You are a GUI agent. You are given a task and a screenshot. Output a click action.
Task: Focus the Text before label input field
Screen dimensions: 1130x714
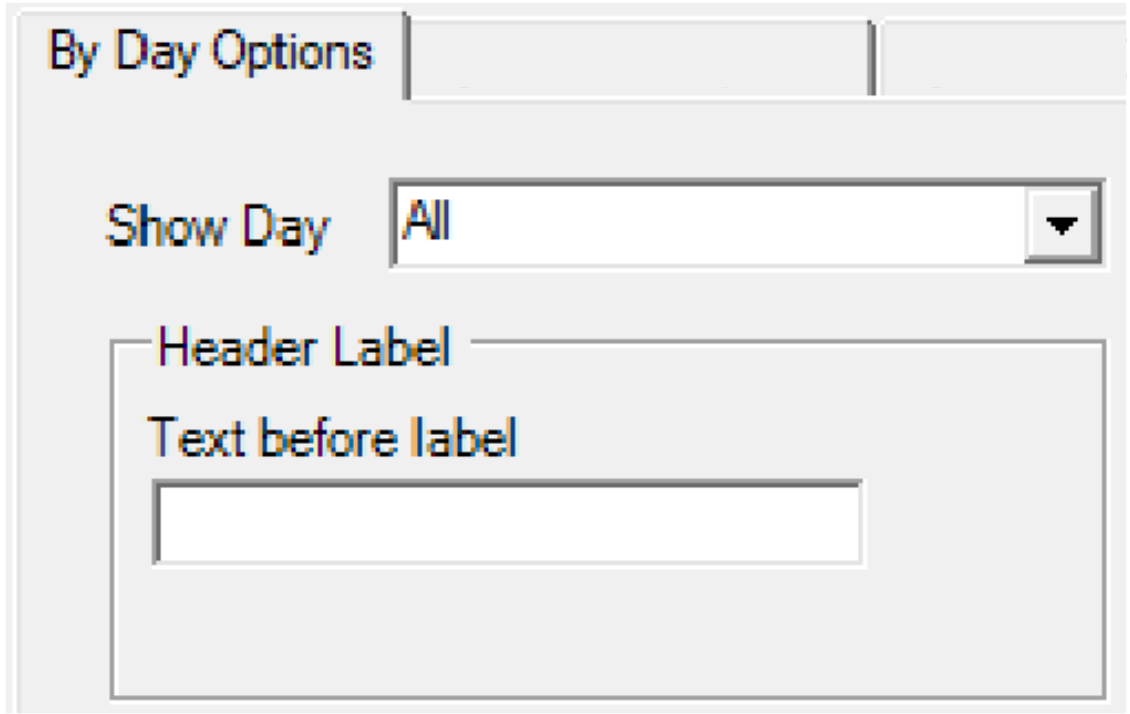pos(508,523)
